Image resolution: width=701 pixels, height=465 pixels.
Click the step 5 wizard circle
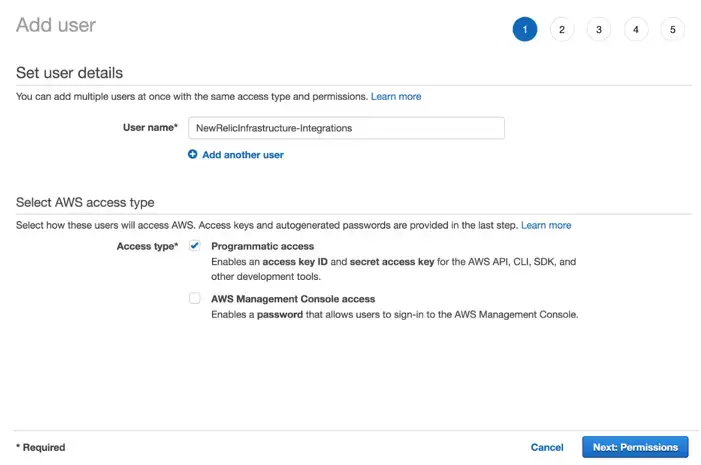(673, 30)
